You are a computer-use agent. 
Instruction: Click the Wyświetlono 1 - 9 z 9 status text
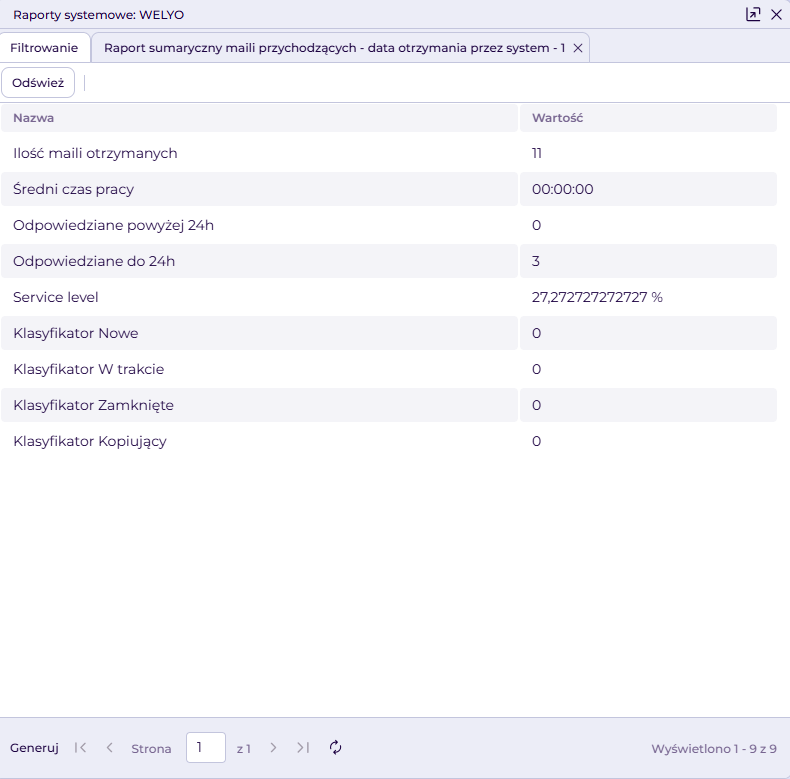click(713, 748)
